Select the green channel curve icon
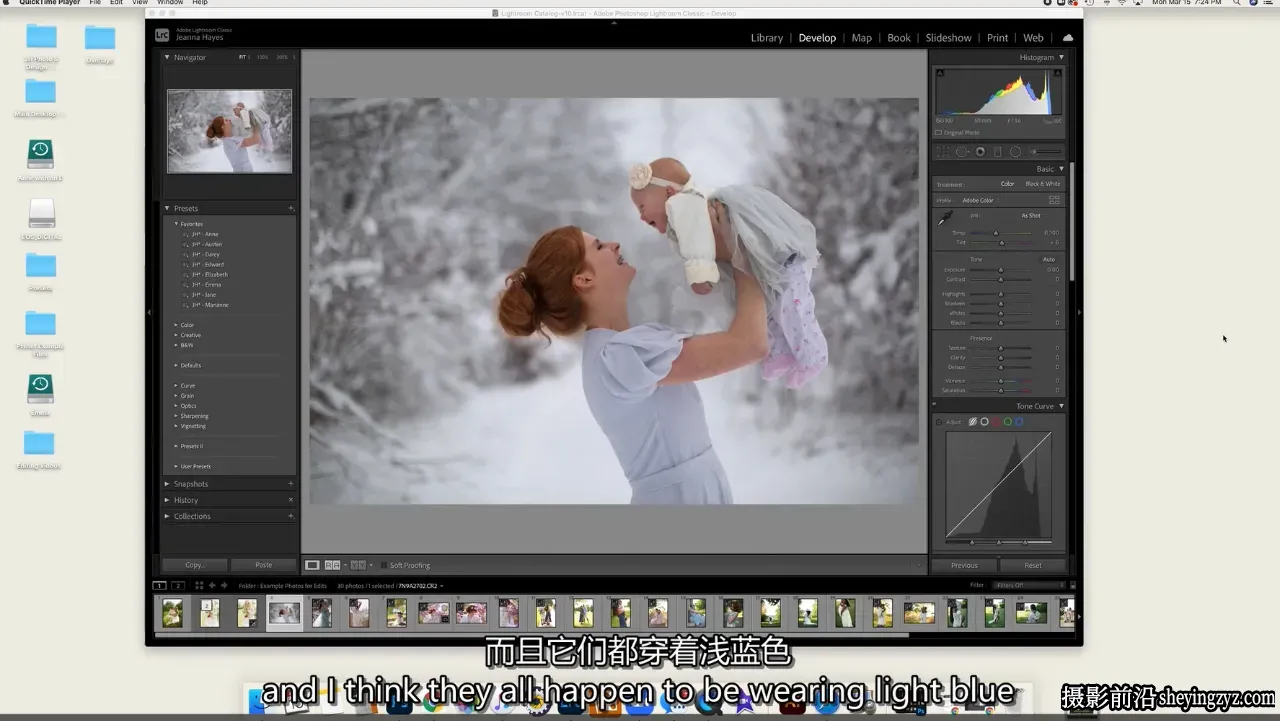This screenshot has width=1280, height=721. point(1007,422)
